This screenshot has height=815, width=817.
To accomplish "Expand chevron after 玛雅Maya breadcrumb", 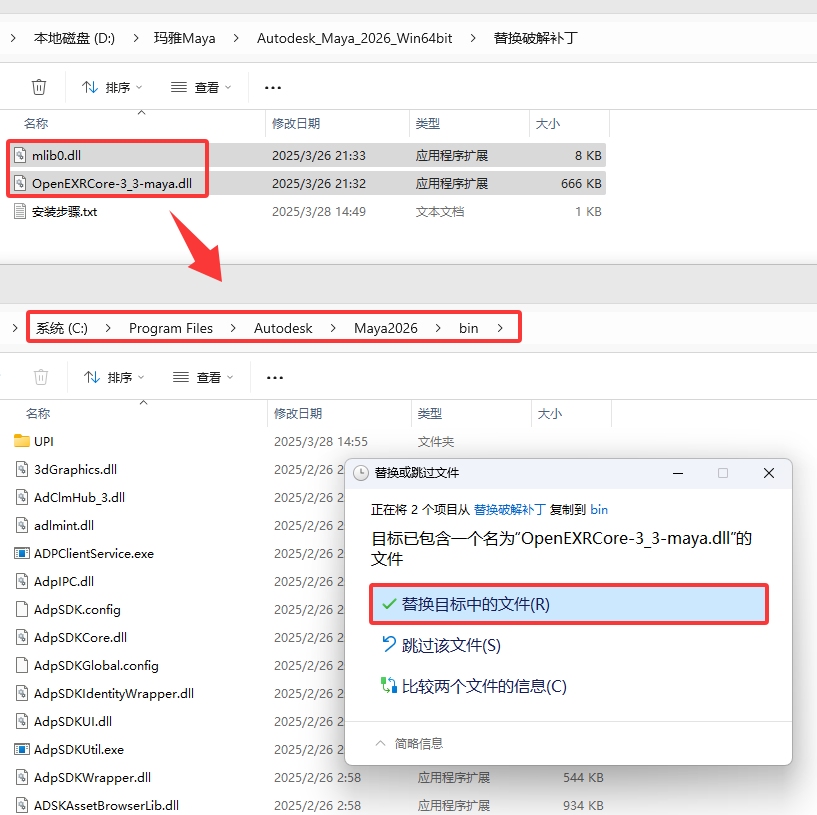I will pos(236,38).
